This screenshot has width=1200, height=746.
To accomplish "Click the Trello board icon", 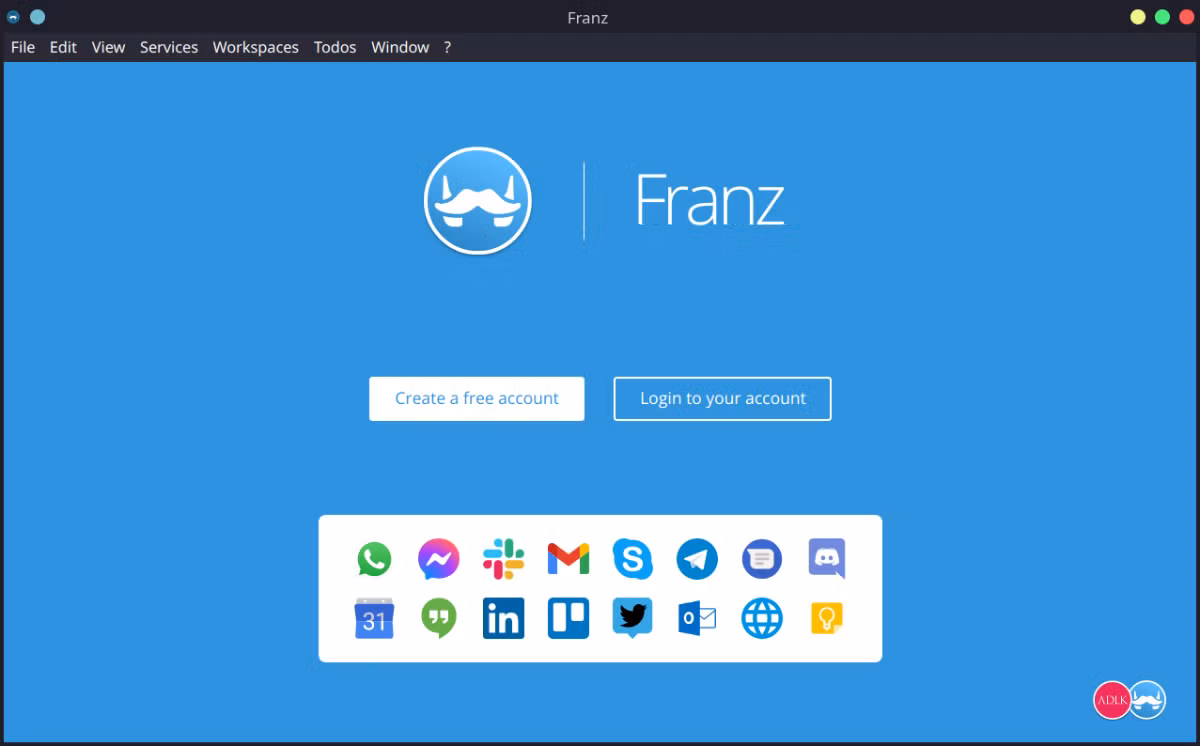I will tap(568, 619).
